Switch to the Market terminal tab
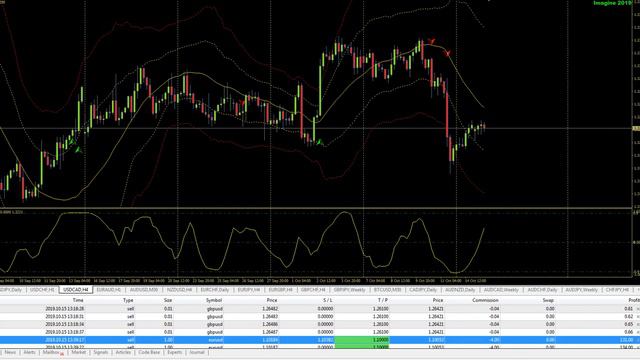 tap(78, 352)
